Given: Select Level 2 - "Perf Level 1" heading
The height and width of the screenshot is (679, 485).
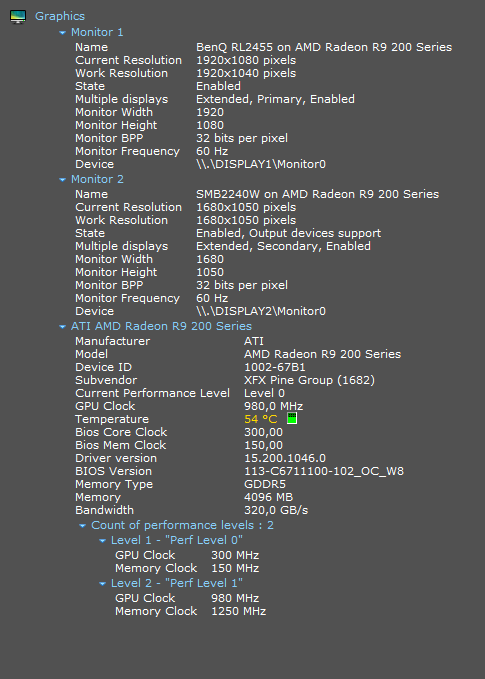Looking at the screenshot, I should 177,583.
